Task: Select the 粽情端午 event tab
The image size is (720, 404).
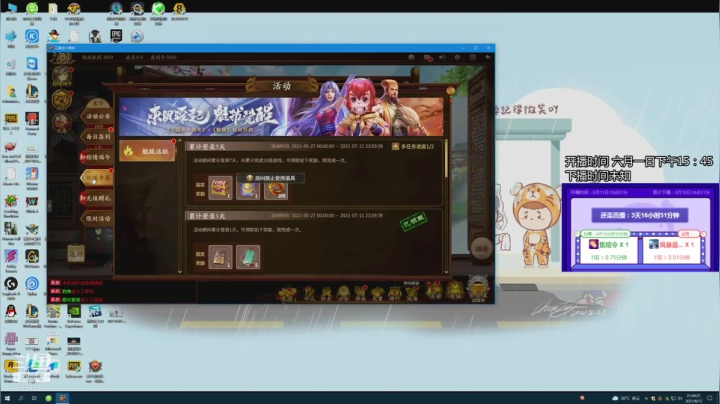Action: pyautogui.click(x=97, y=157)
